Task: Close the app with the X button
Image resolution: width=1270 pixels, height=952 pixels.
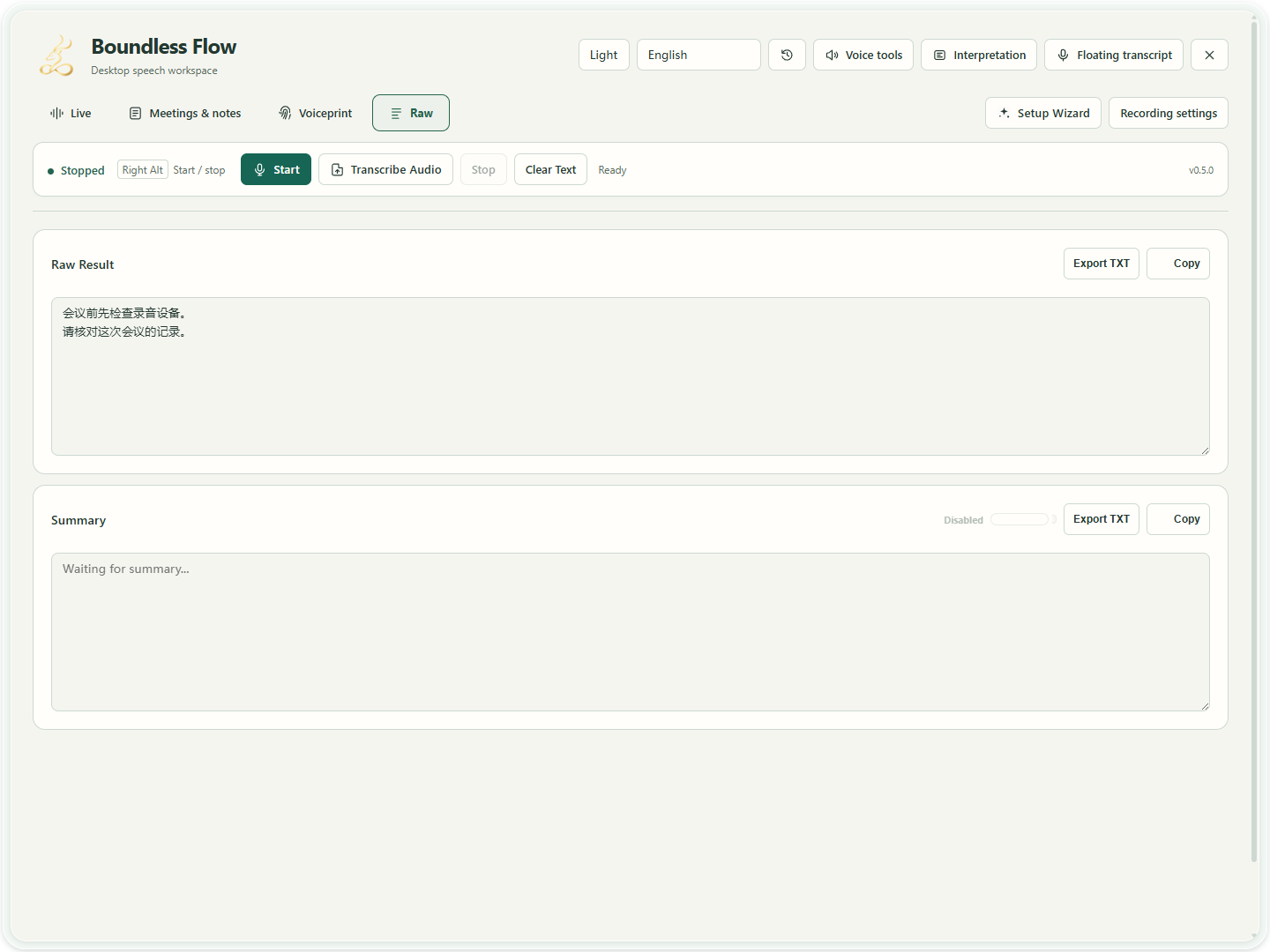Action: (x=1209, y=55)
